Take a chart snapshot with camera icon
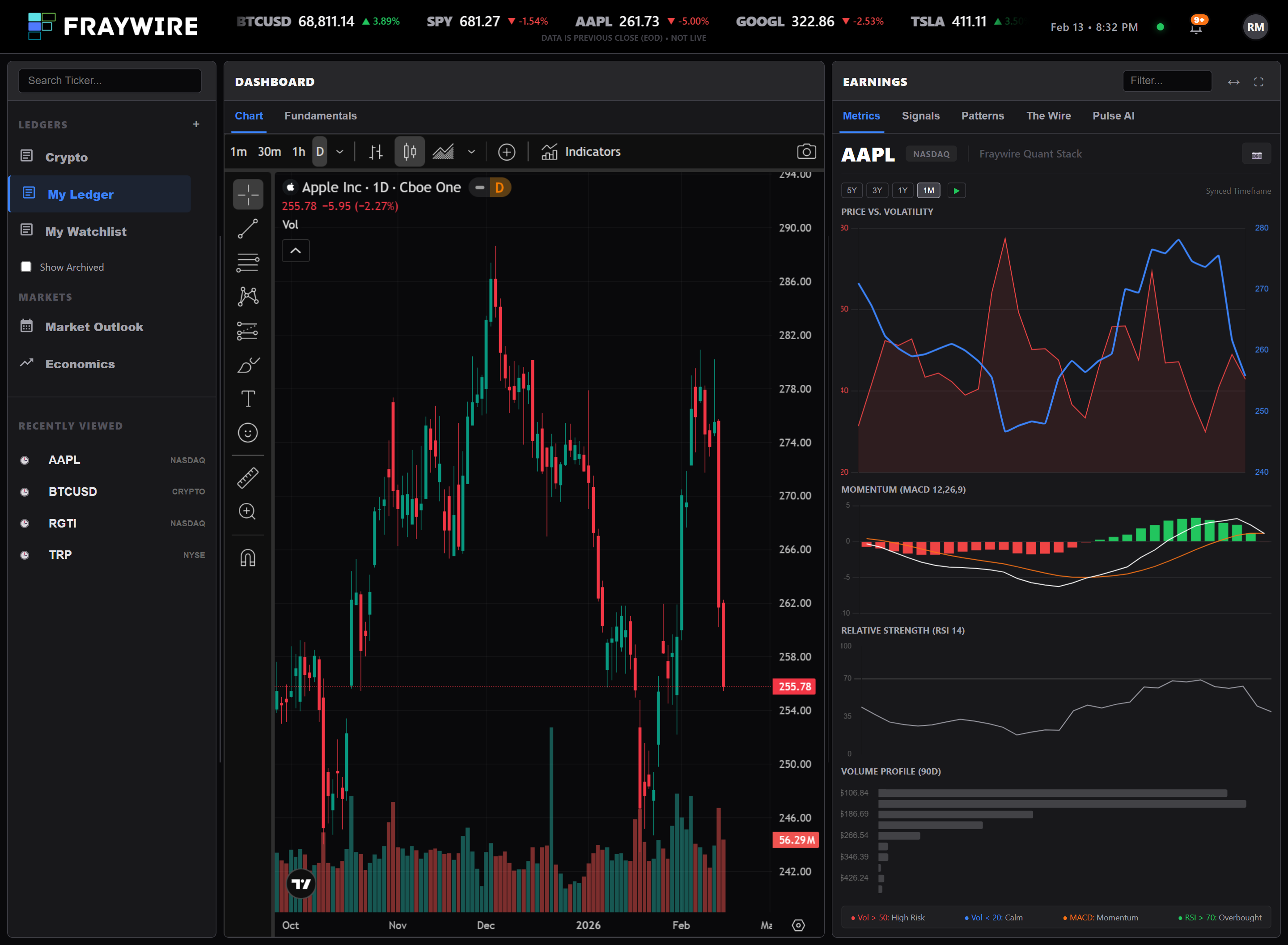This screenshot has width=1288, height=945. [x=806, y=152]
